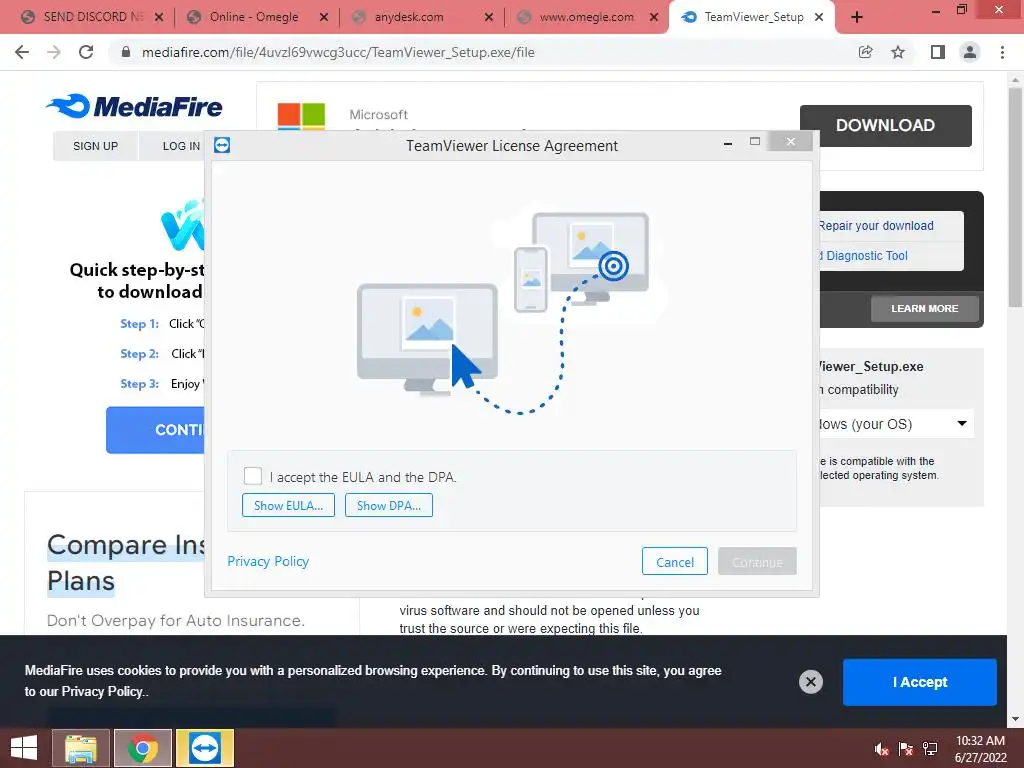
Task: Restore down the Chrome window
Action: coord(961,10)
